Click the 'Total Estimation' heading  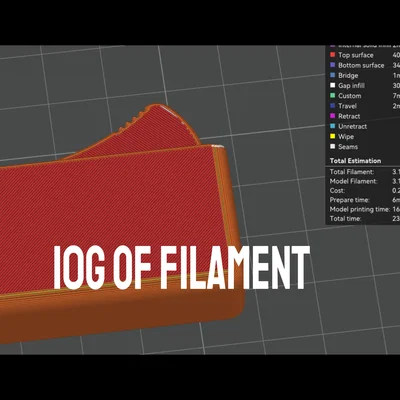(x=355, y=161)
